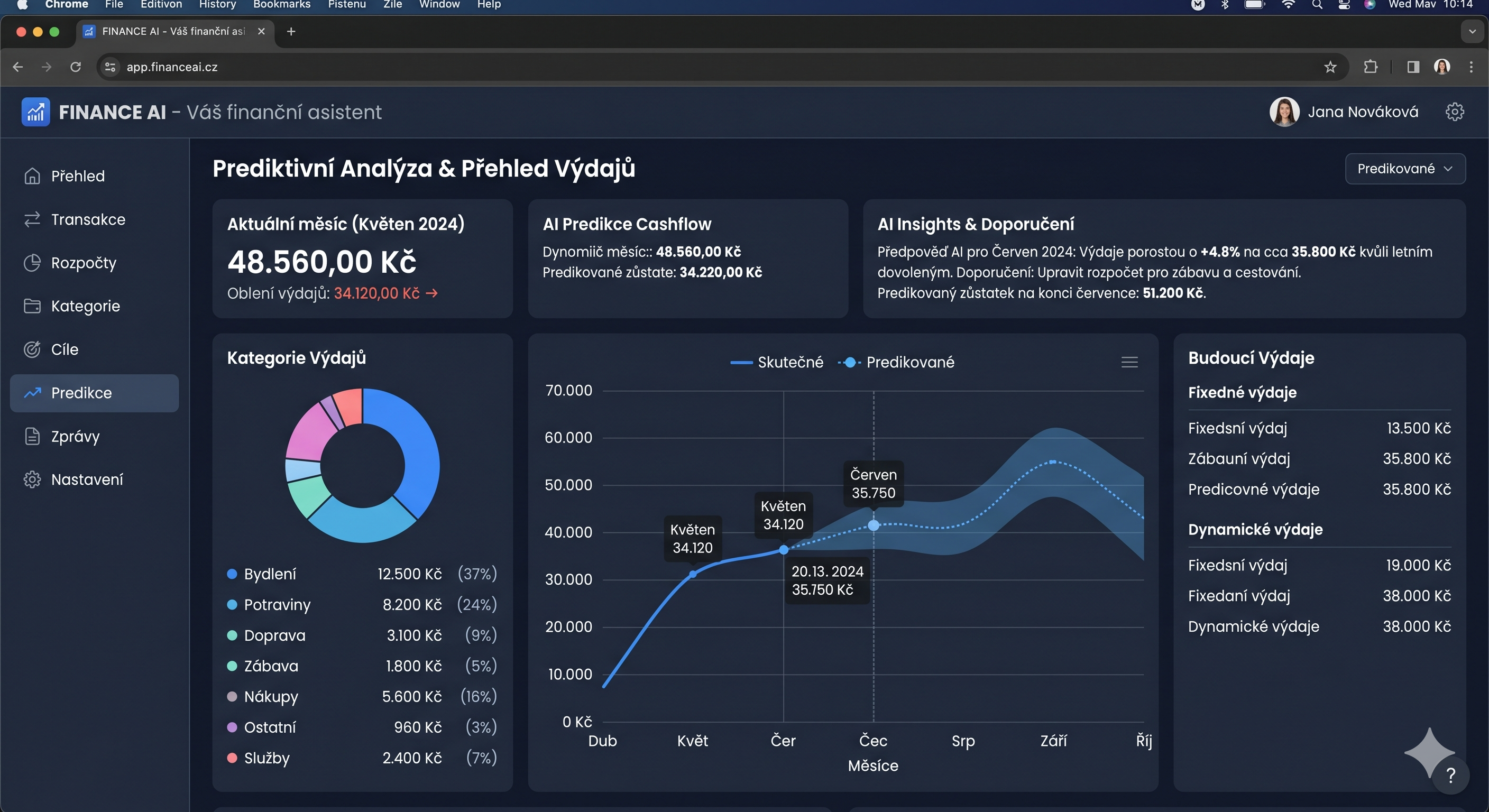
Task: Click the AI sparkle assistant icon
Action: 1430,752
